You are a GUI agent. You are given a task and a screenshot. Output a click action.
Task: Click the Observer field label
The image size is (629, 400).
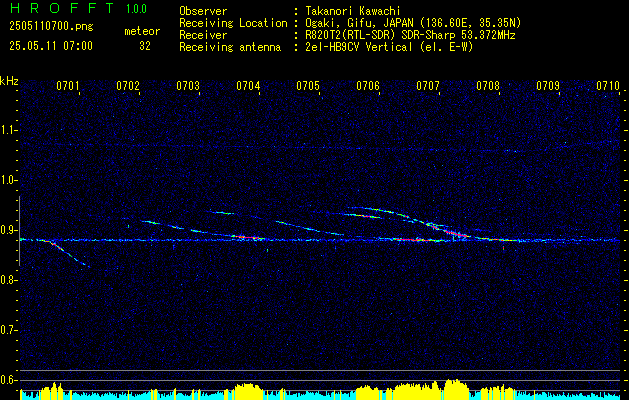coord(203,11)
